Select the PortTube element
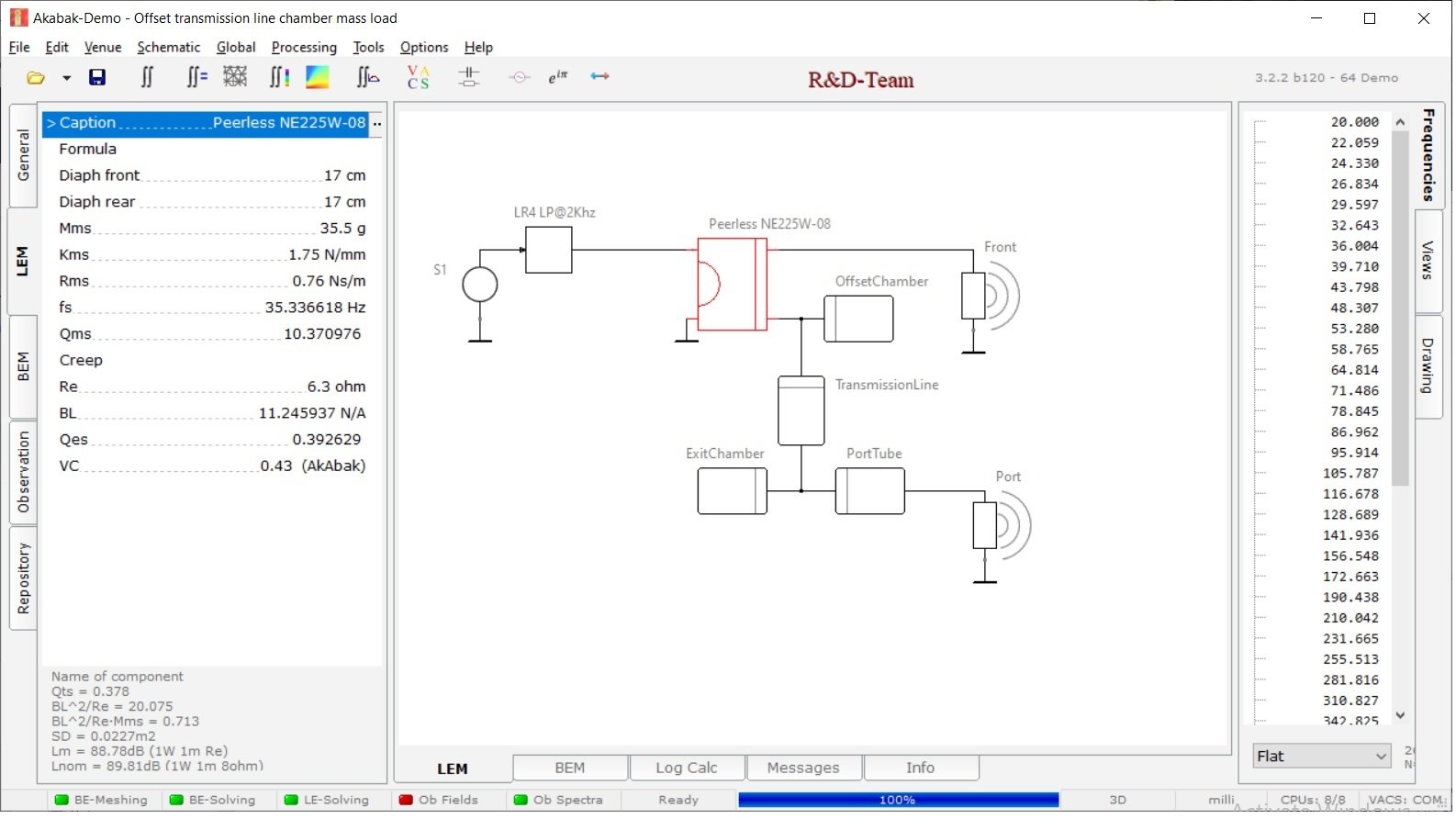 pos(869,491)
